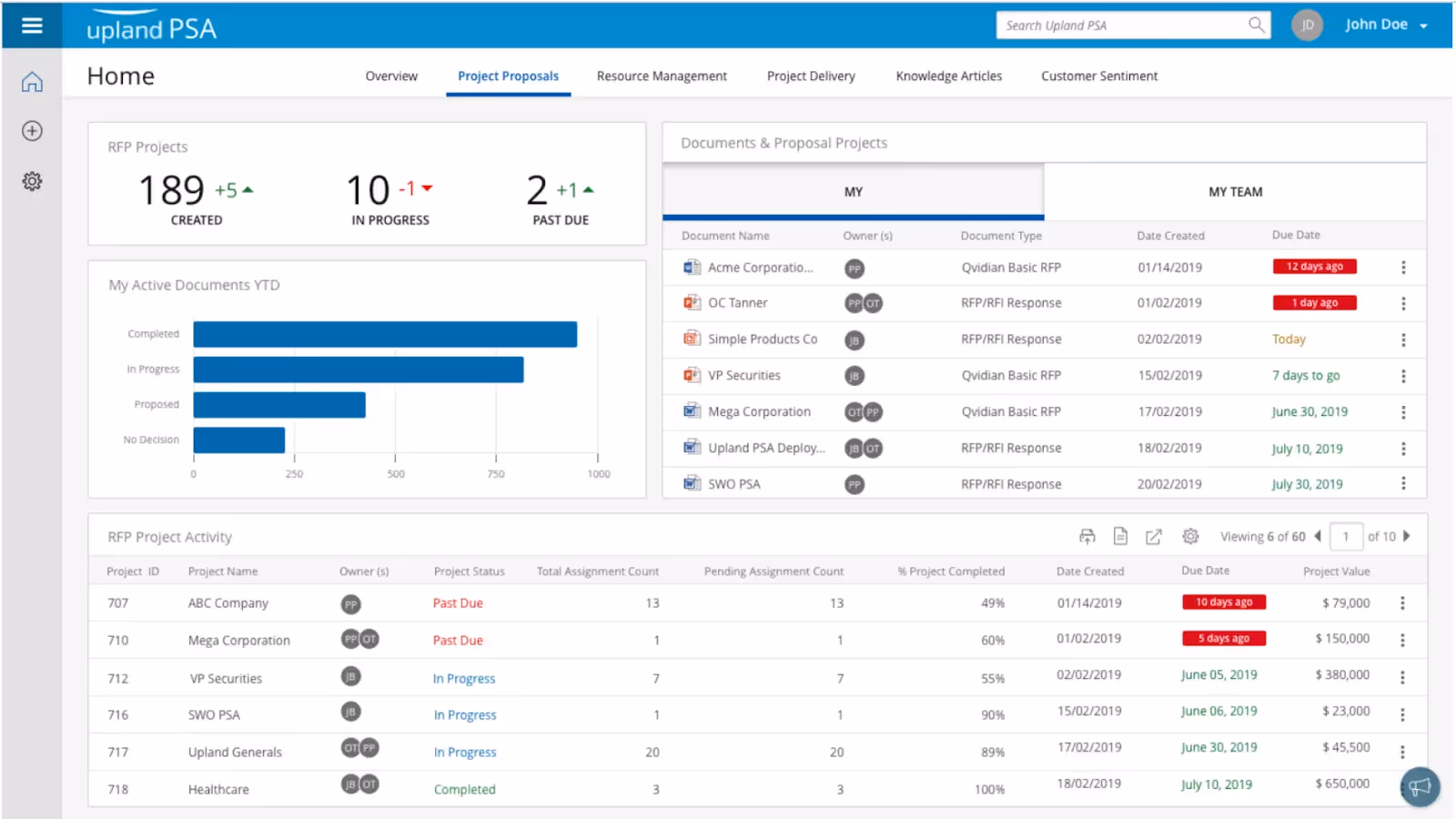Click the sidebar add (plus) icon
The image size is (1456, 819).
coord(32,131)
